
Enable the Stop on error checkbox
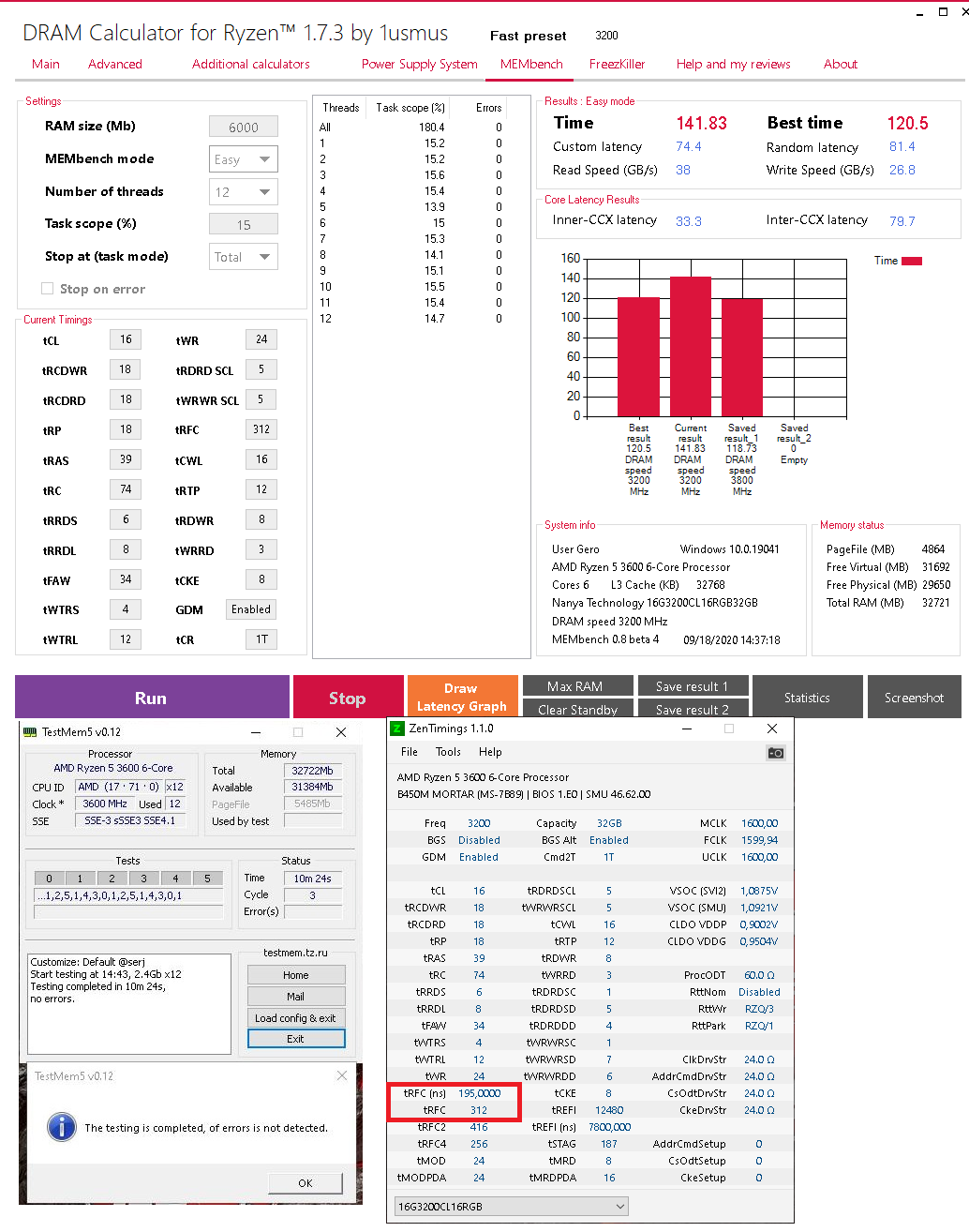(x=47, y=289)
